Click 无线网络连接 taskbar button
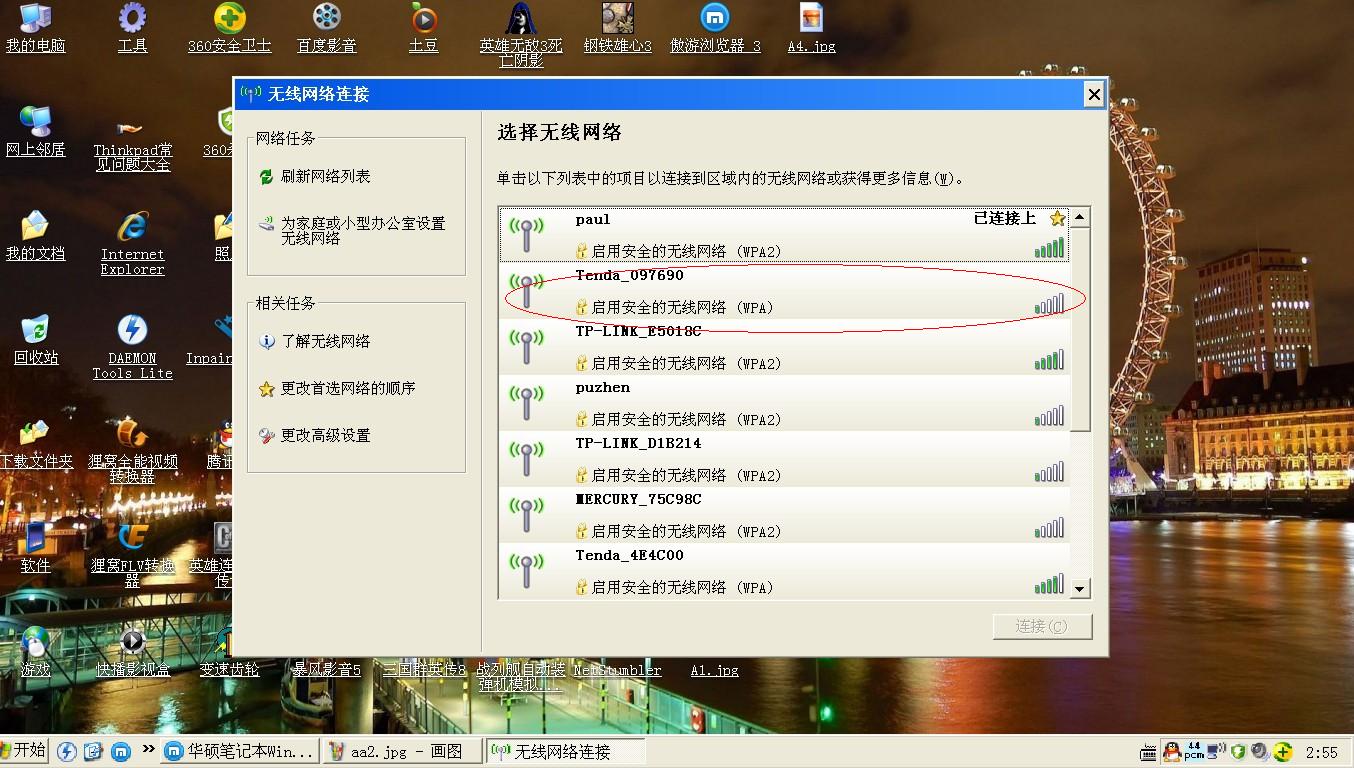1354x768 pixels. click(566, 751)
